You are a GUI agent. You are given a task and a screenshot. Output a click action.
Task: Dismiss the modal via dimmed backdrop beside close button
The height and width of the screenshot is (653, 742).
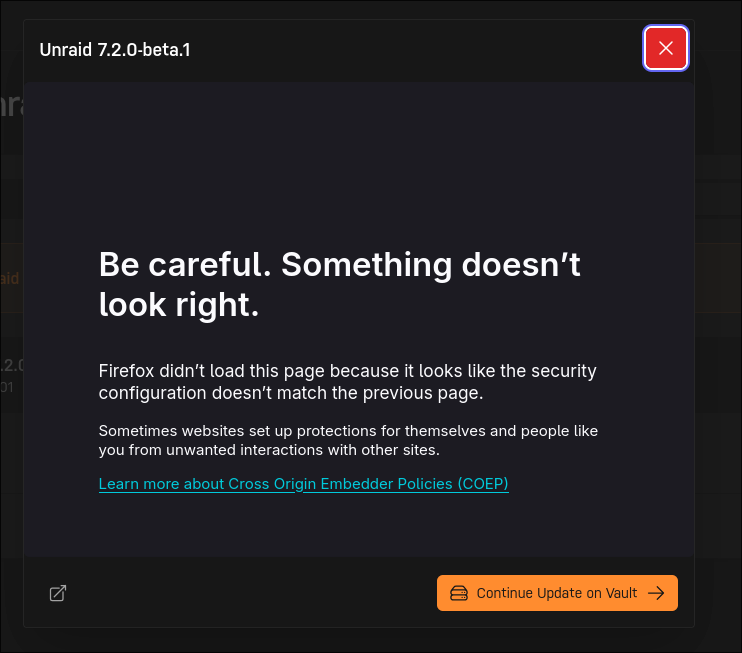(718, 47)
